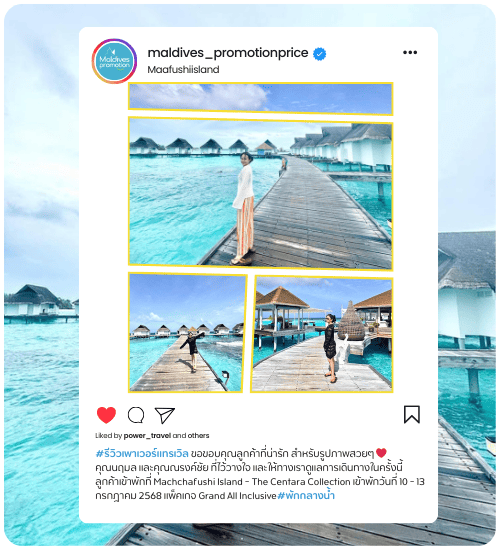This screenshot has height=550, width=500.
Task: Click the power_travel liker username
Action: pos(147,436)
